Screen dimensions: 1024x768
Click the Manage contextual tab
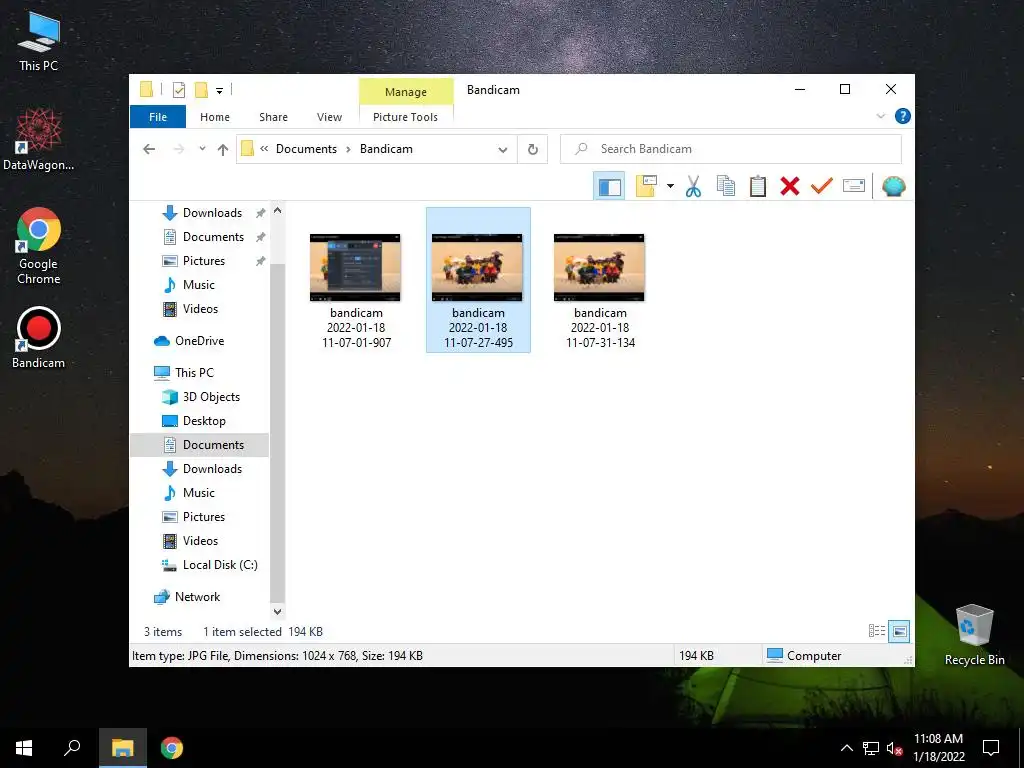click(x=406, y=92)
